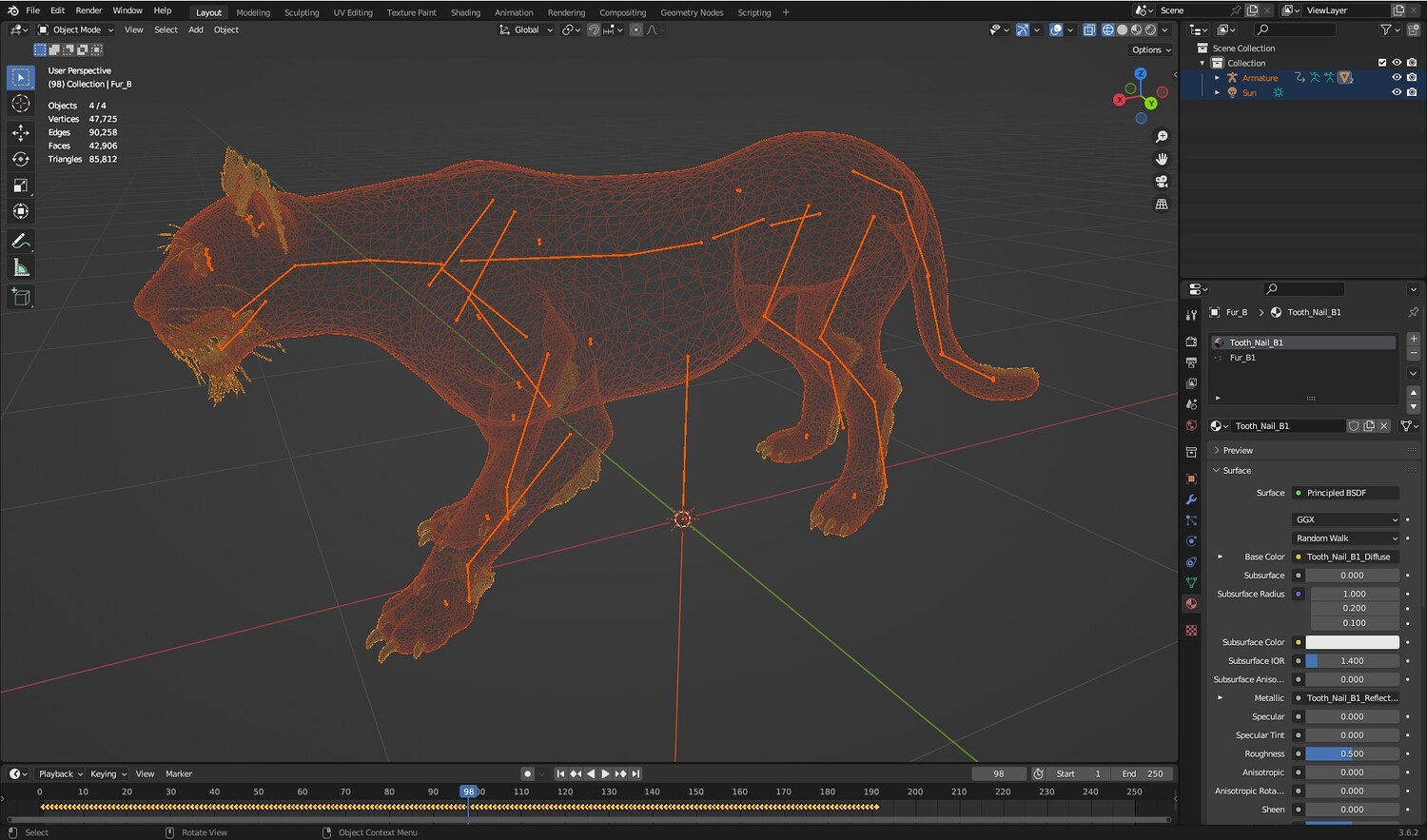Screen dimensions: 1427x840
Task: Pick the Scale tool
Action: 21,186
